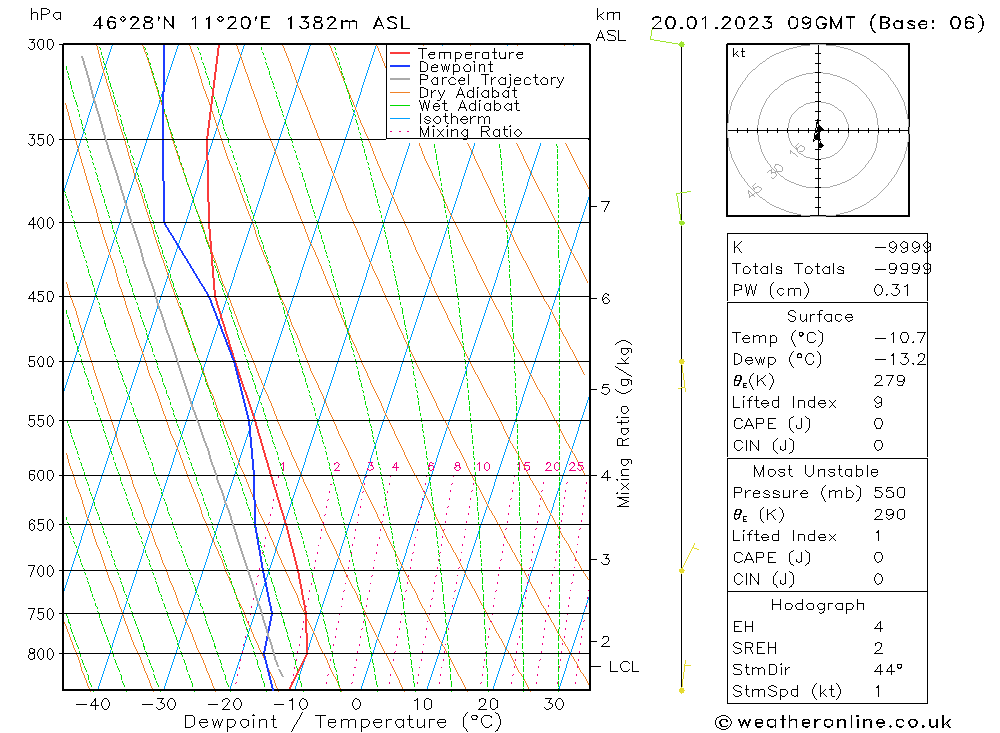Click the 4 km altitude tick label

pyautogui.click(x=605, y=476)
